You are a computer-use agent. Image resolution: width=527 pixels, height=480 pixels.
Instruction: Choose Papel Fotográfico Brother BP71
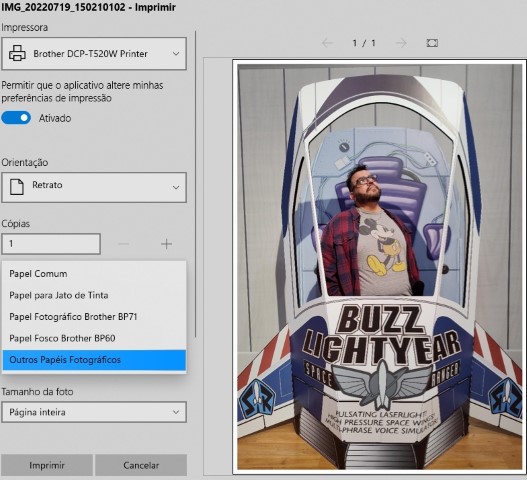[x=94, y=317]
